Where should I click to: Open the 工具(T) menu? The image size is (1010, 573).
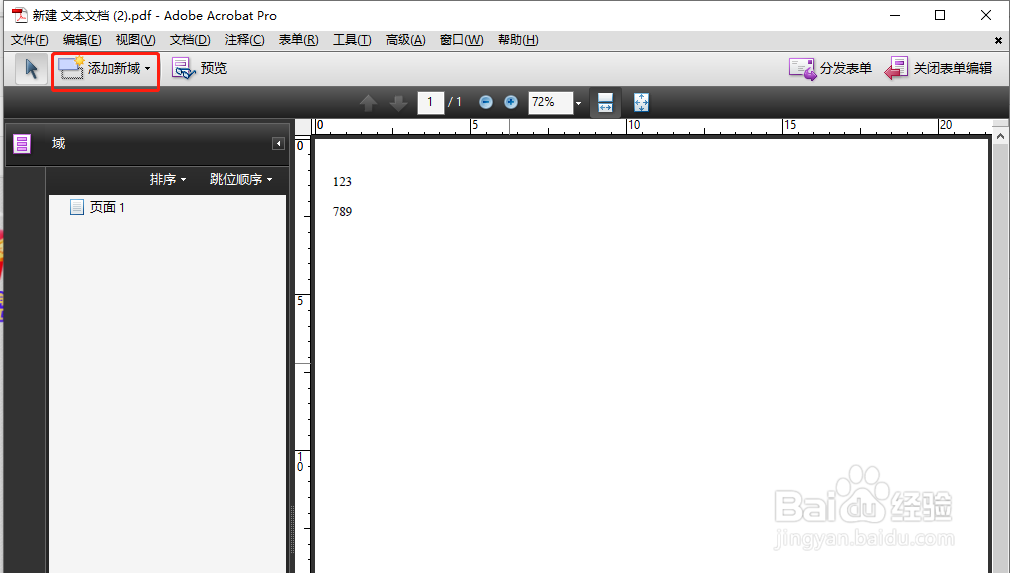pos(352,40)
